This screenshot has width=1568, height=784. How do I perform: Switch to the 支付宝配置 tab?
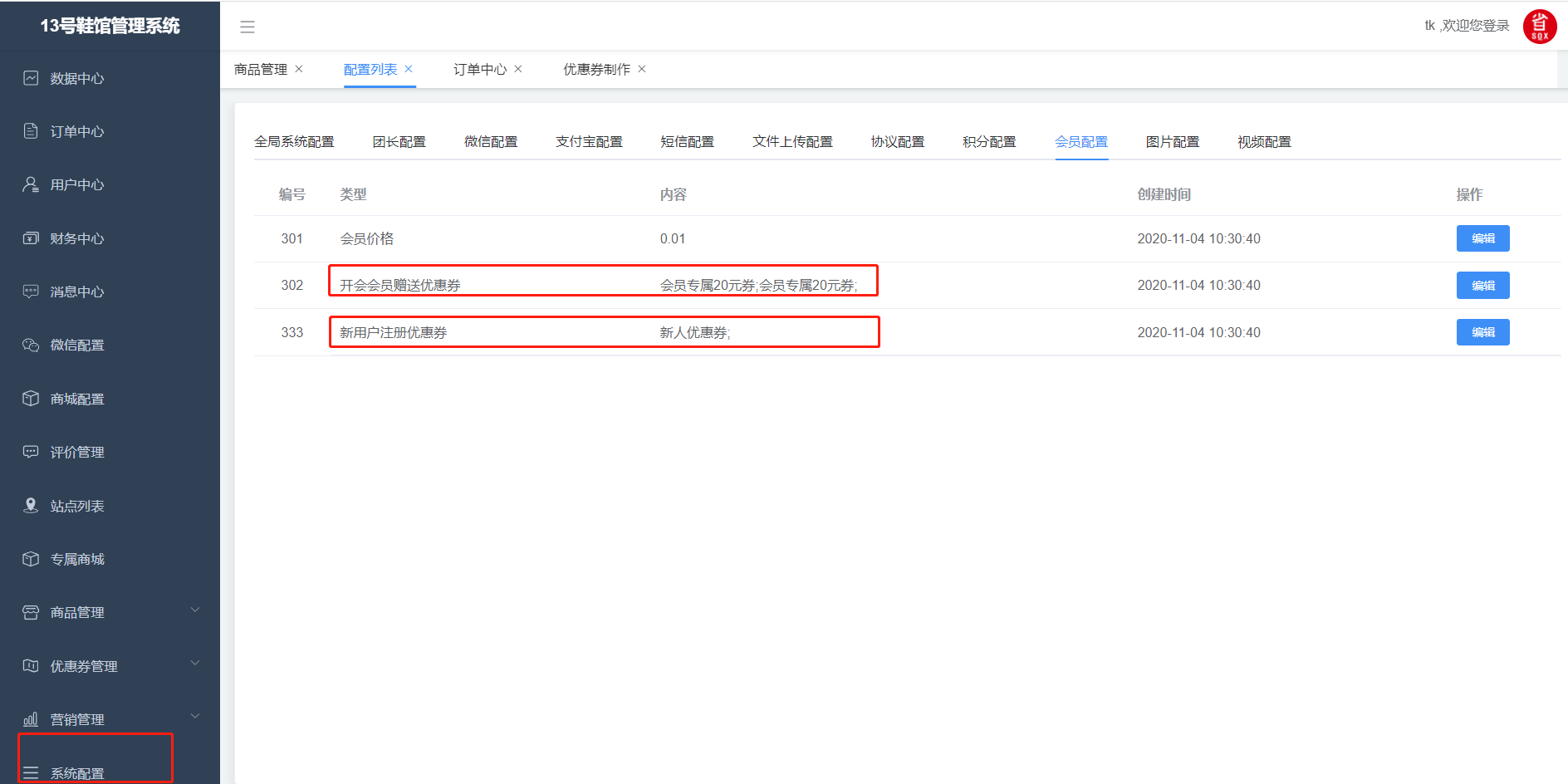point(589,142)
